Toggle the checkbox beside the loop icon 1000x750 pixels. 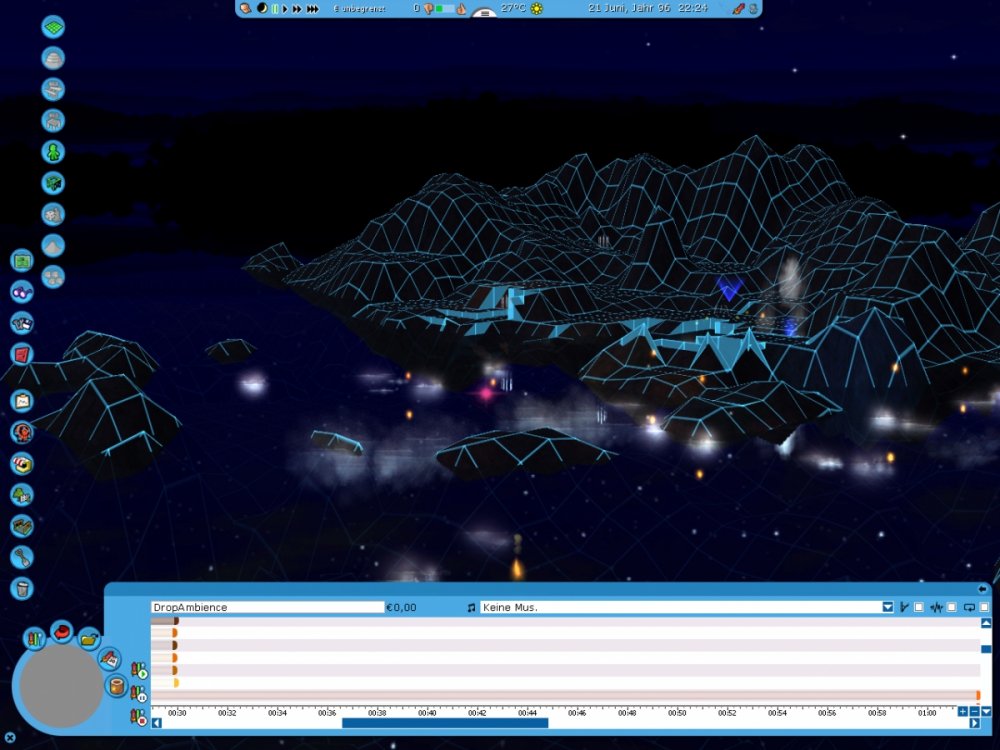coord(984,607)
